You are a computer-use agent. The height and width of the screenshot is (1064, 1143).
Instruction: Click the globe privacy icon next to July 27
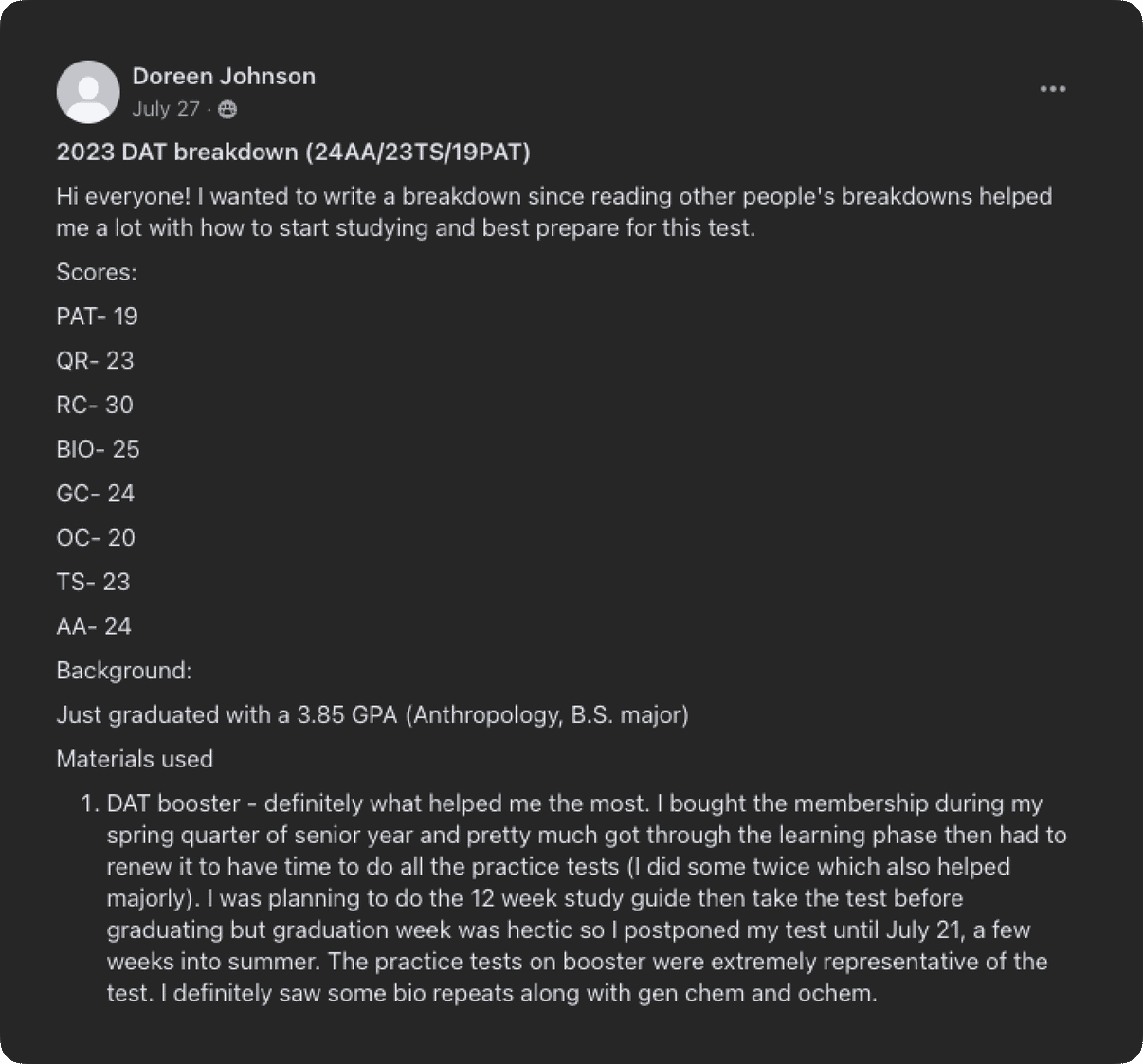pos(226,110)
